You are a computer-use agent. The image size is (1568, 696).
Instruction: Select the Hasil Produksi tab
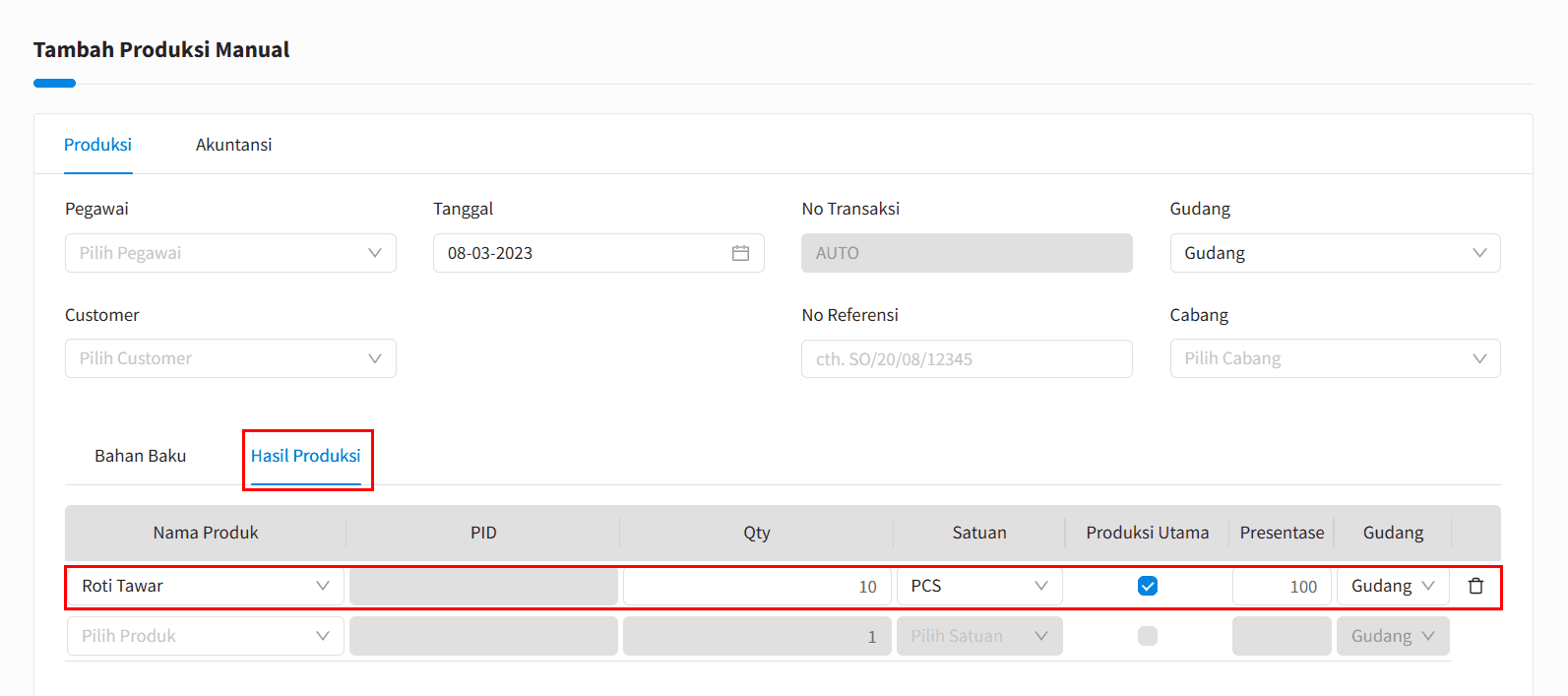[x=305, y=456]
